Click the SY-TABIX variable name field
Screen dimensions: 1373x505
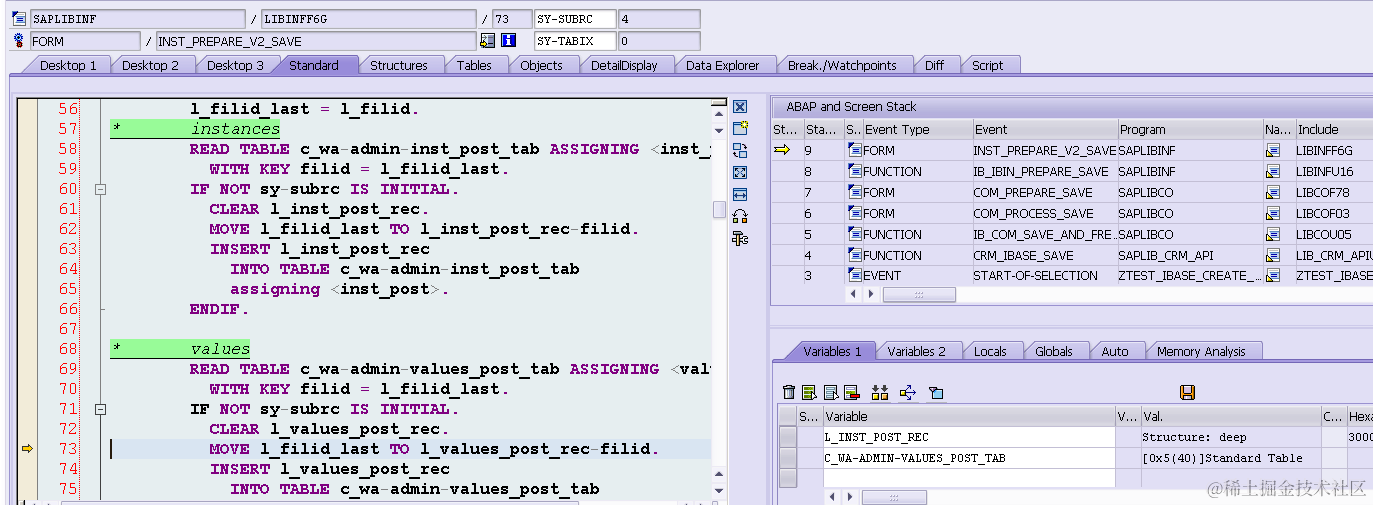pos(575,41)
